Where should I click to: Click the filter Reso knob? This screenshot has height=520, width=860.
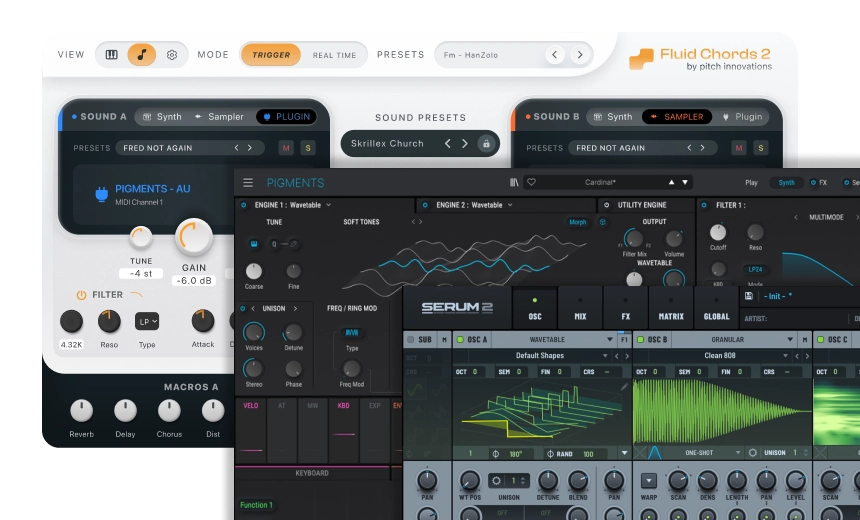tap(109, 321)
